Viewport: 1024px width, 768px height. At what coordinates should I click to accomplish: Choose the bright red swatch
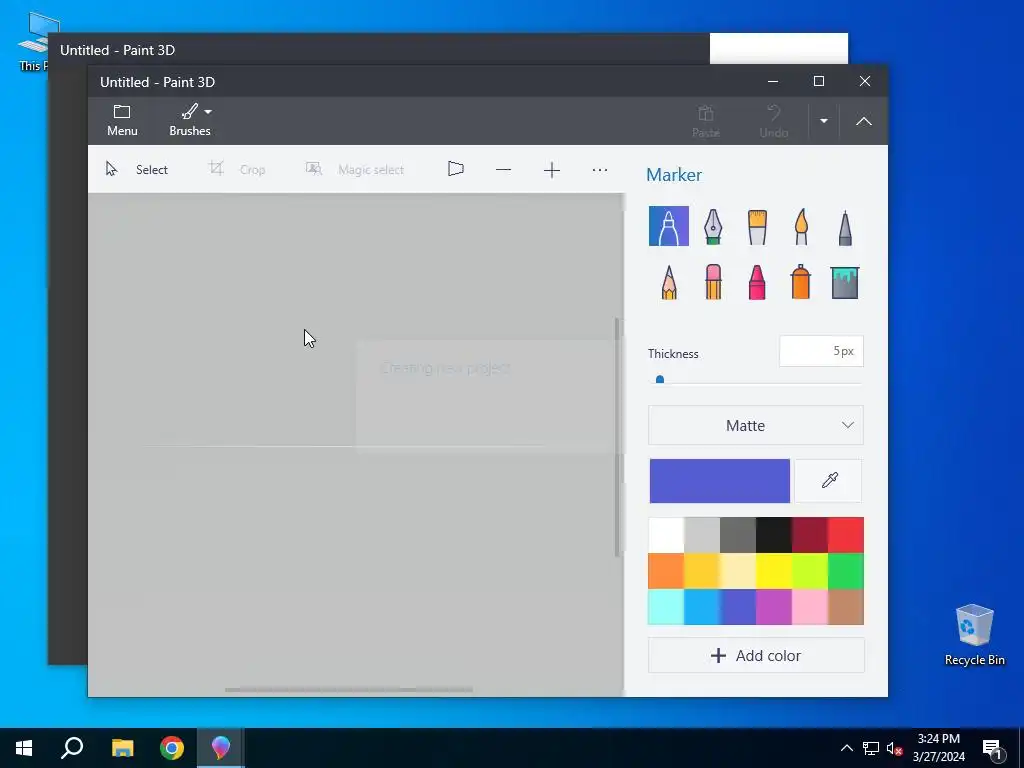point(846,535)
